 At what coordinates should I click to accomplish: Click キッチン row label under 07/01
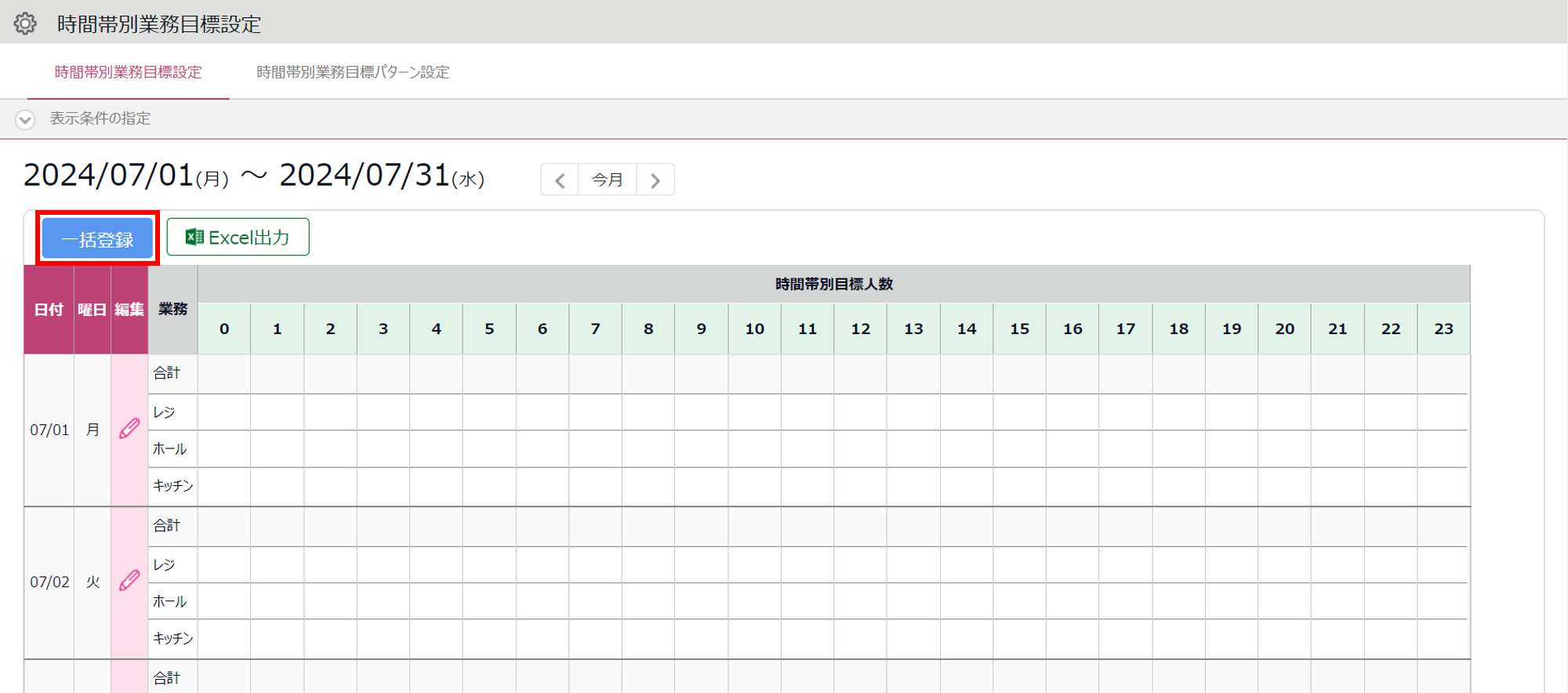(x=172, y=485)
